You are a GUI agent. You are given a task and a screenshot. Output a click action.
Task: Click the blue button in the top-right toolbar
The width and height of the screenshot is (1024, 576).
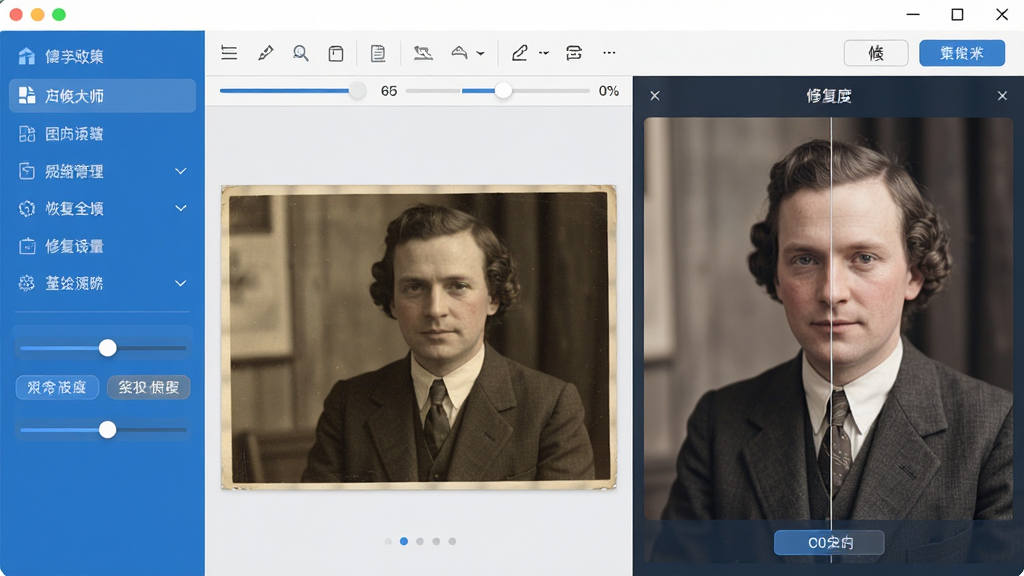(x=962, y=53)
